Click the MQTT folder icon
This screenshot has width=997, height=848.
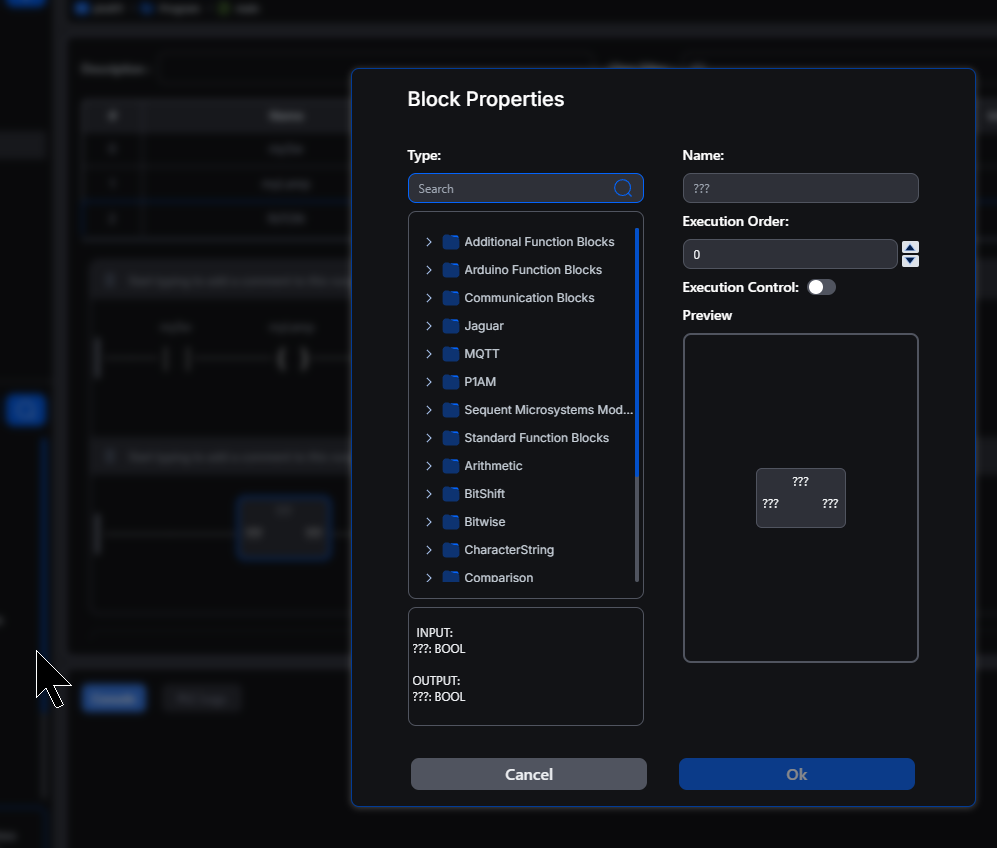[451, 354]
